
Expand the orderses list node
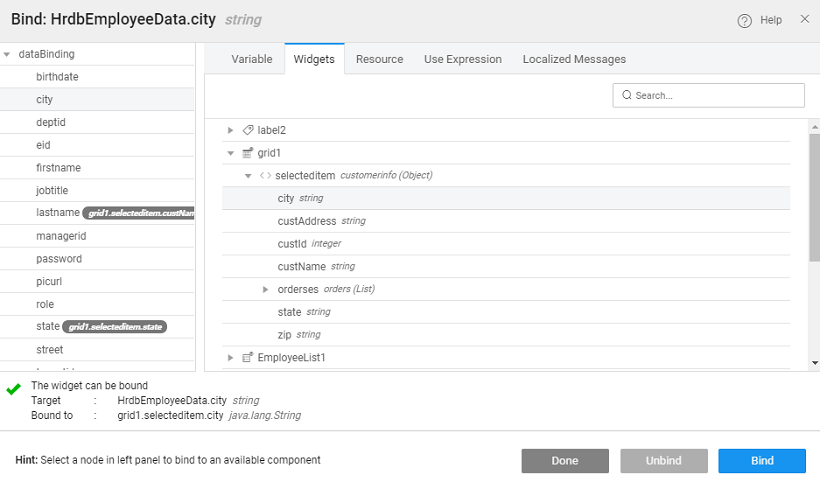[265, 289]
